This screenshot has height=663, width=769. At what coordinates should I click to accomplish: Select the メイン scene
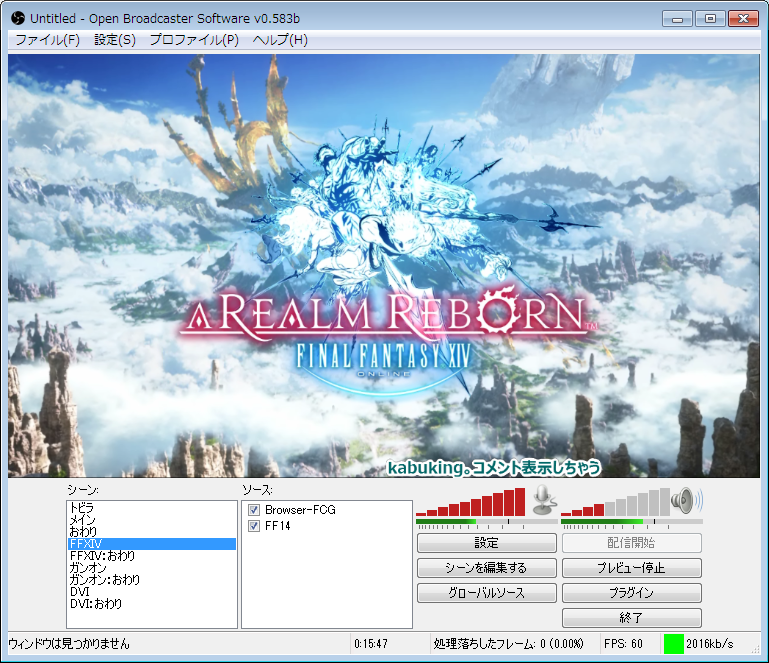click(152, 520)
